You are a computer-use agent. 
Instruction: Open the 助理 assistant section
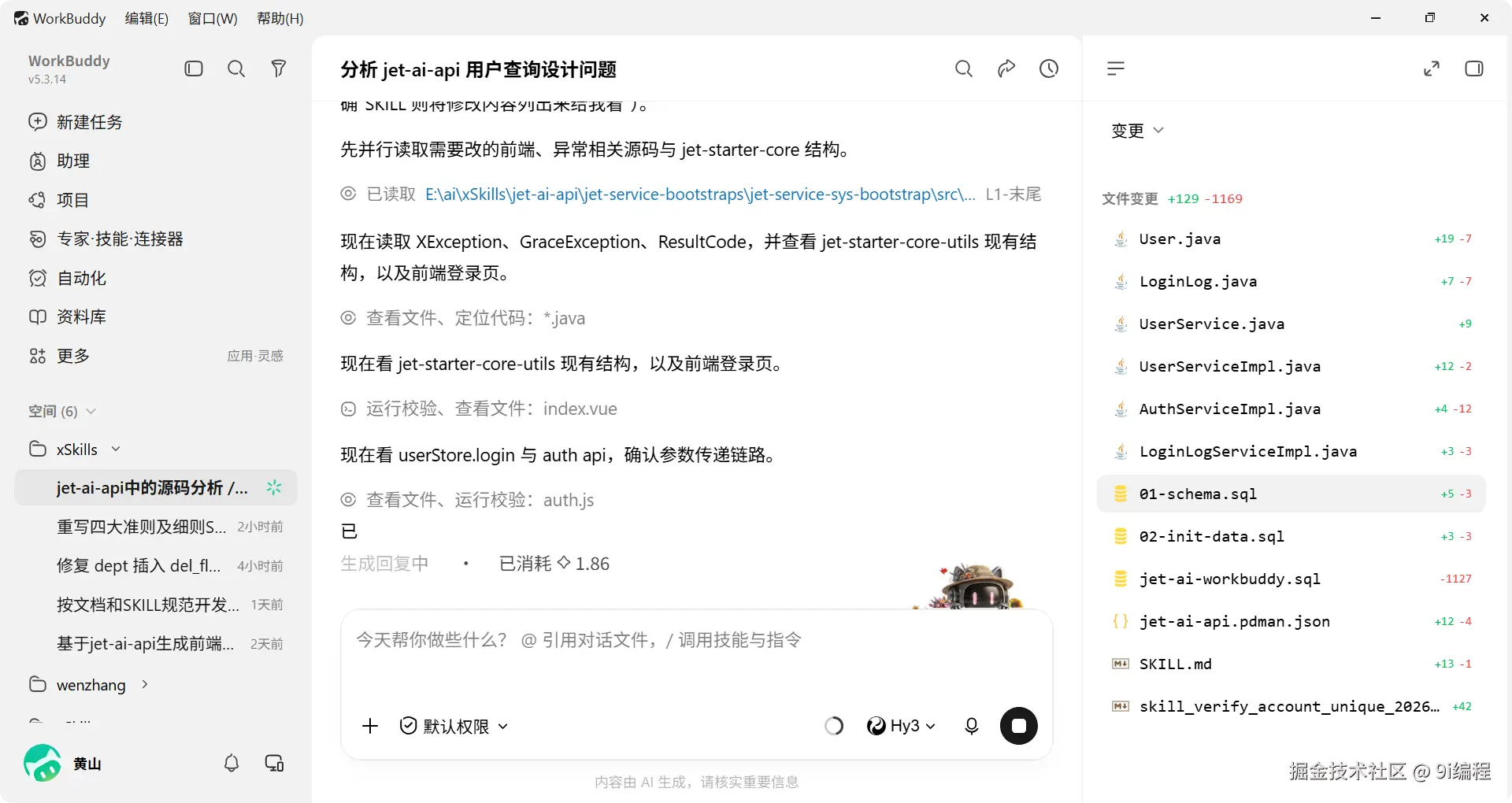(x=156, y=161)
